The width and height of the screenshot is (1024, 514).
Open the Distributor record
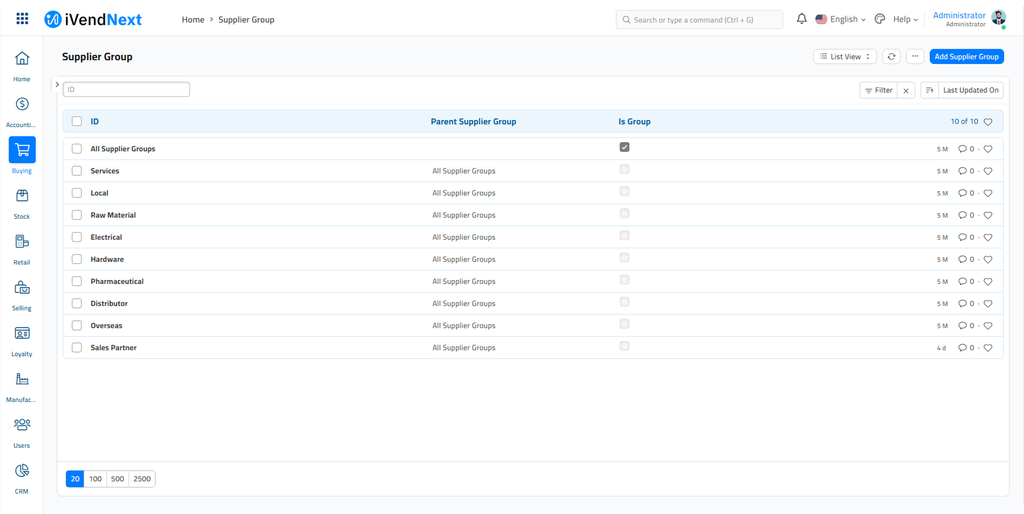point(109,304)
